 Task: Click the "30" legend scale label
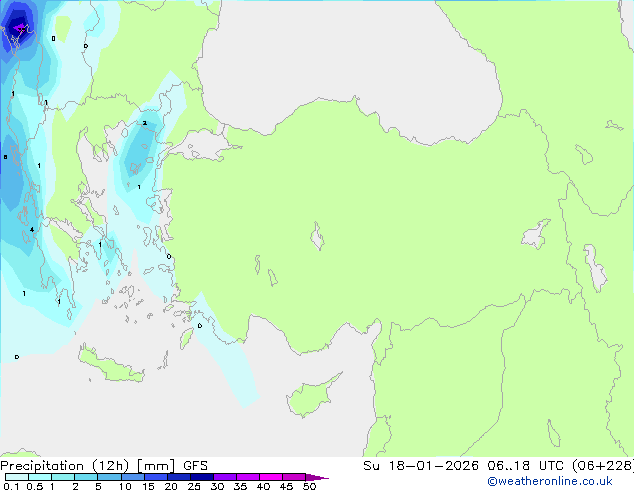pos(217,486)
